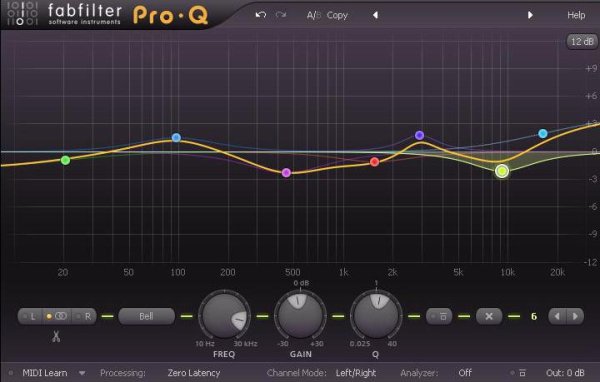
Task: Select the blue EQ band at 100 Hz
Action: pyautogui.click(x=176, y=137)
